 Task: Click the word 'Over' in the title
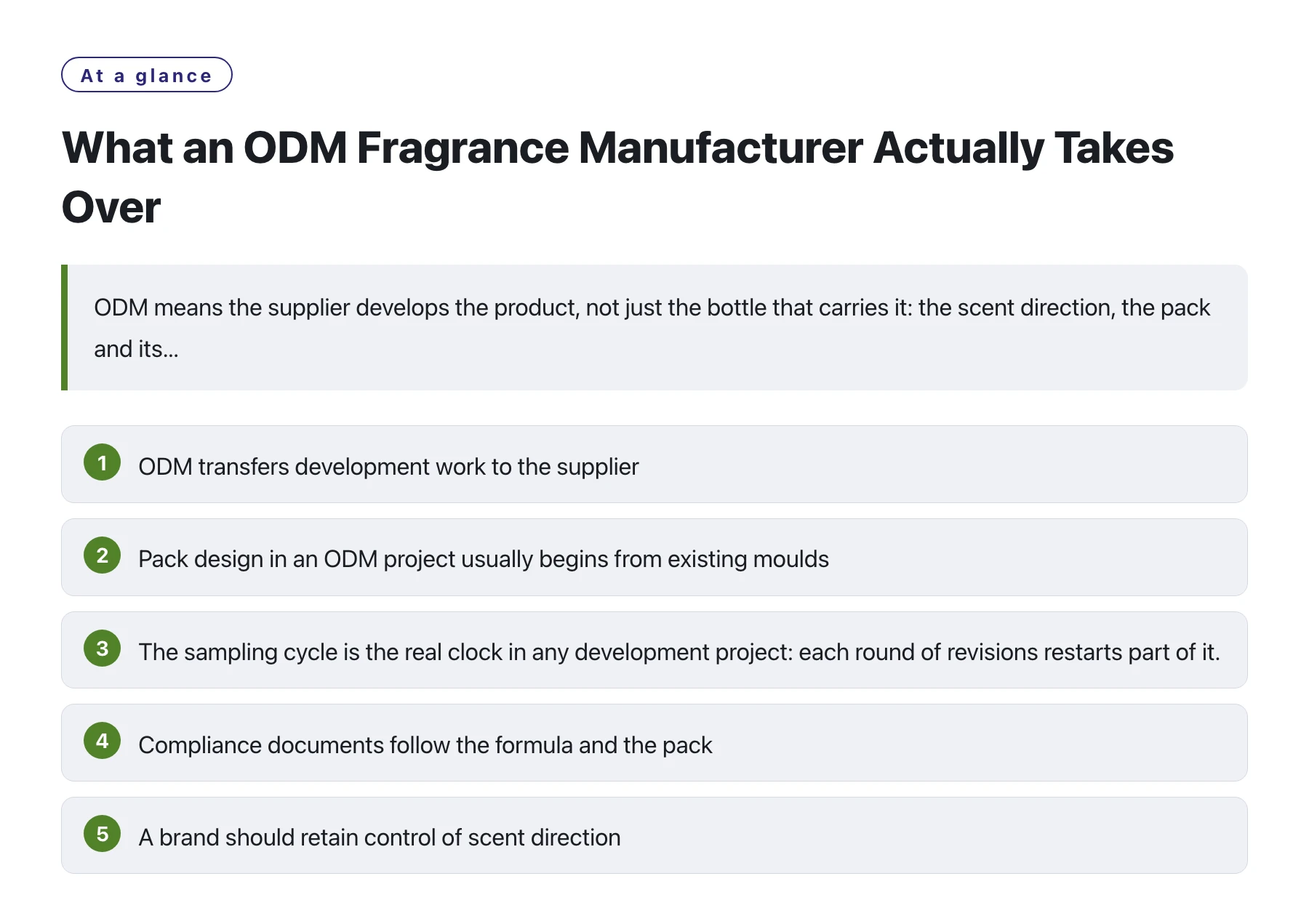[x=111, y=207]
